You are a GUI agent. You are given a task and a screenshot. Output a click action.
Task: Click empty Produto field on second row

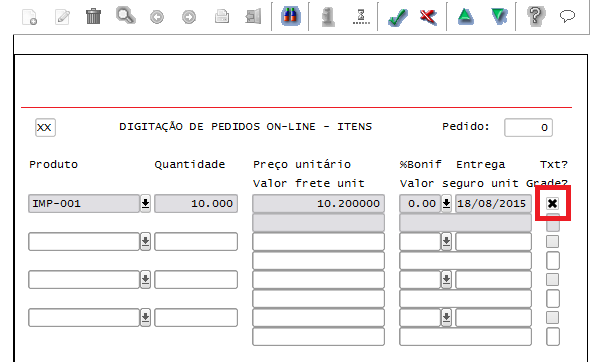(84, 242)
